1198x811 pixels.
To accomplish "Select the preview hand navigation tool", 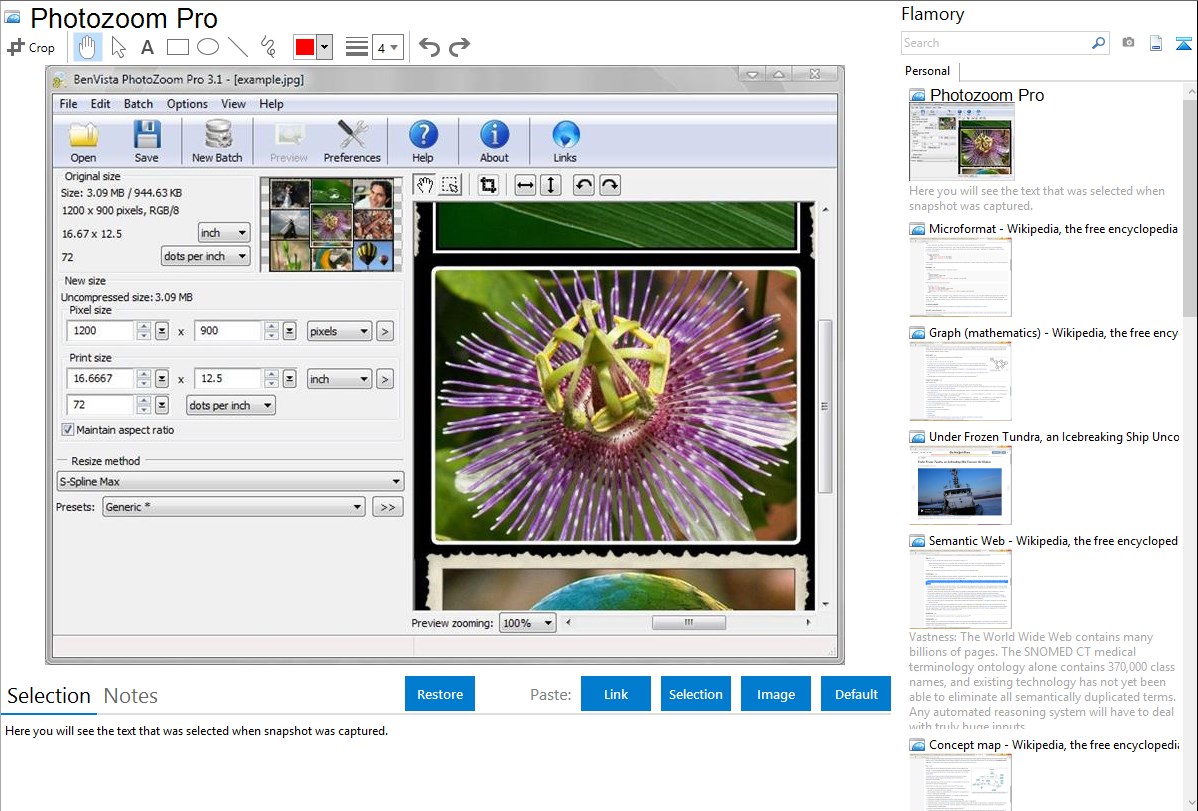I will pyautogui.click(x=425, y=185).
